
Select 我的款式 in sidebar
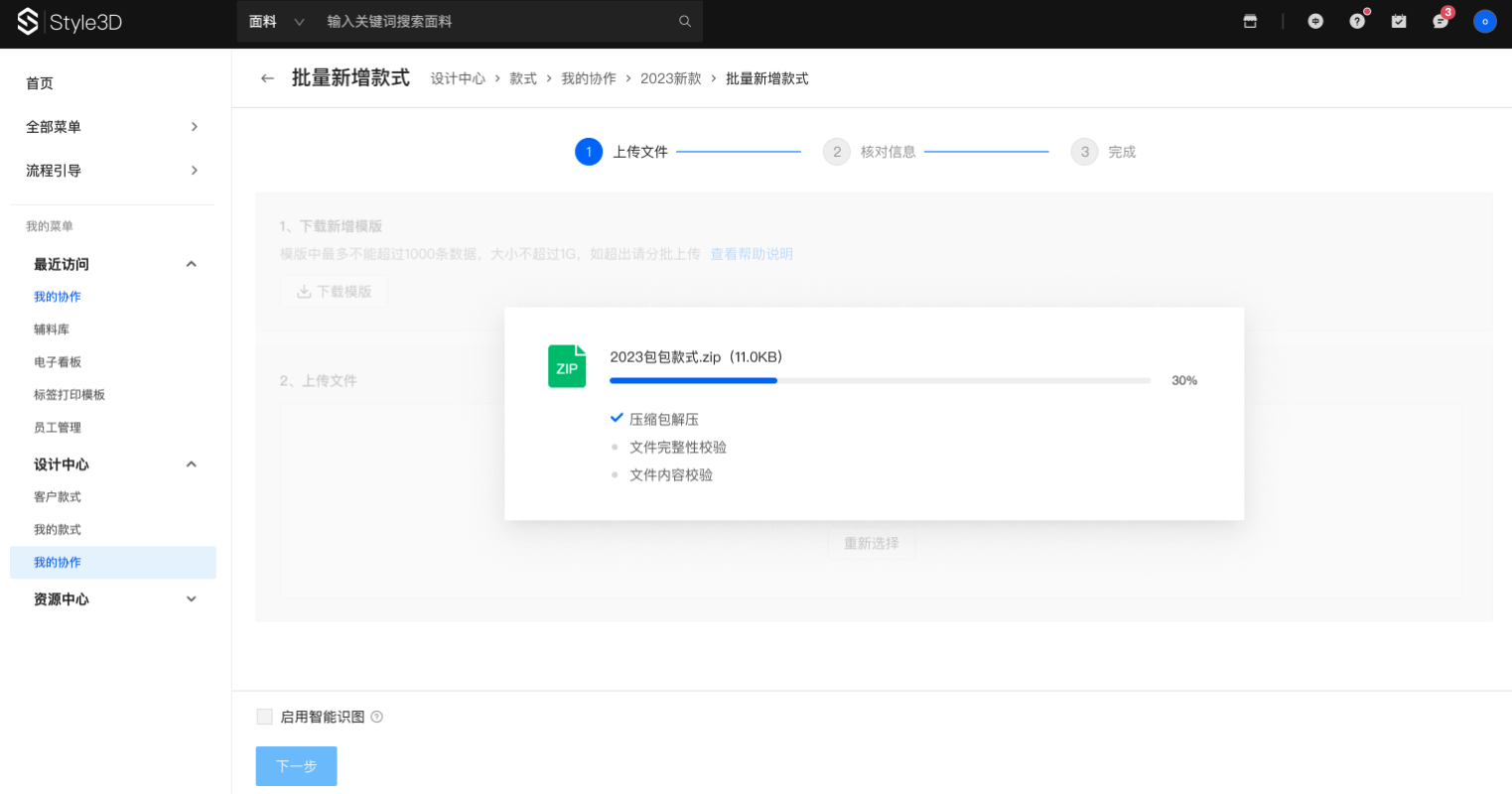(x=58, y=530)
